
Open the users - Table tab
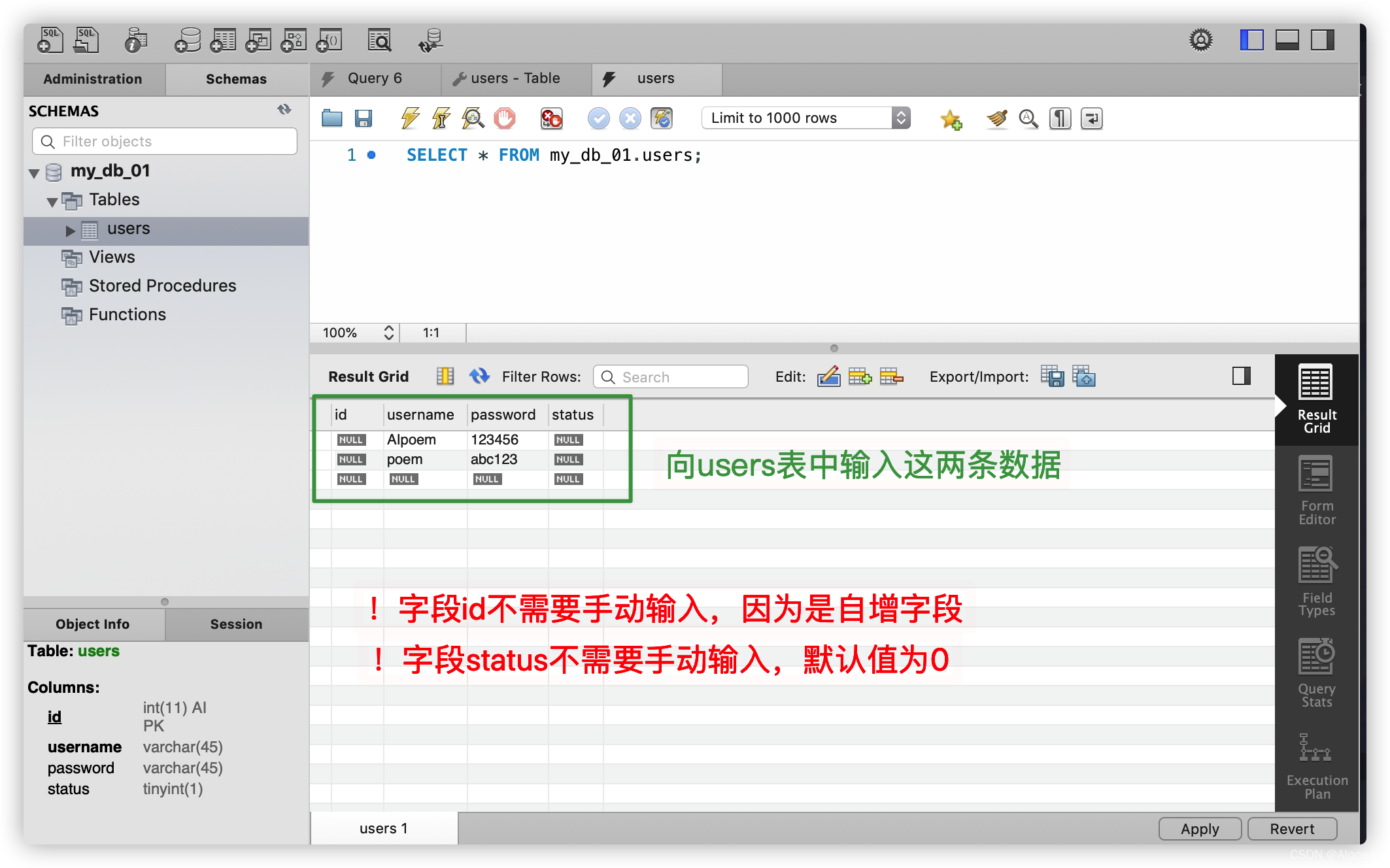coord(515,78)
